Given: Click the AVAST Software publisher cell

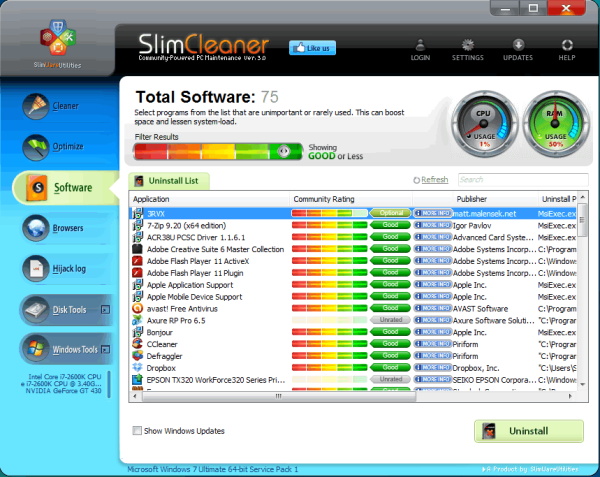Looking at the screenshot, I should coord(480,309).
